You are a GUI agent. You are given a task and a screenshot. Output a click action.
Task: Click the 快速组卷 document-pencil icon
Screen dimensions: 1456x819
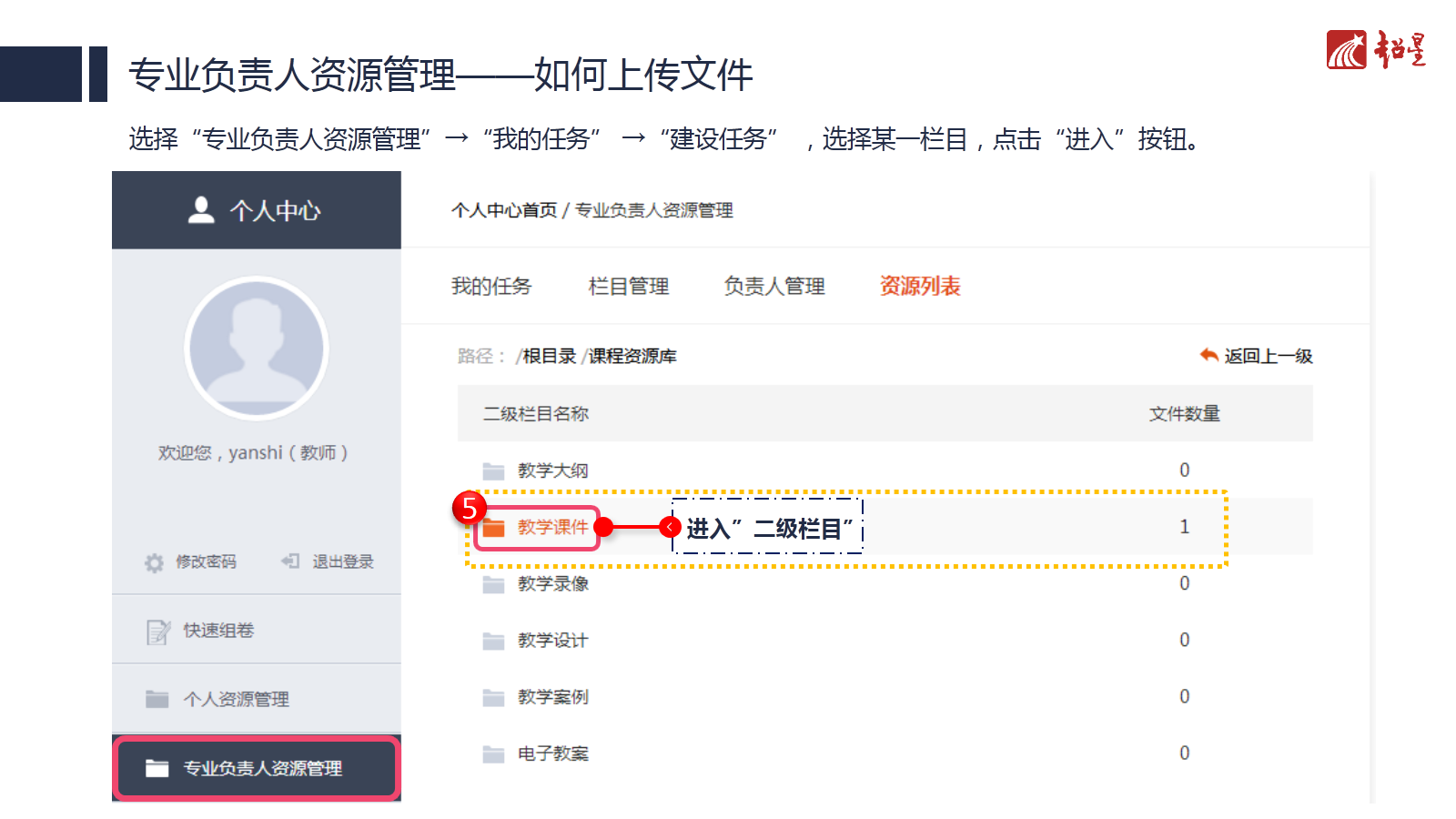(x=158, y=632)
